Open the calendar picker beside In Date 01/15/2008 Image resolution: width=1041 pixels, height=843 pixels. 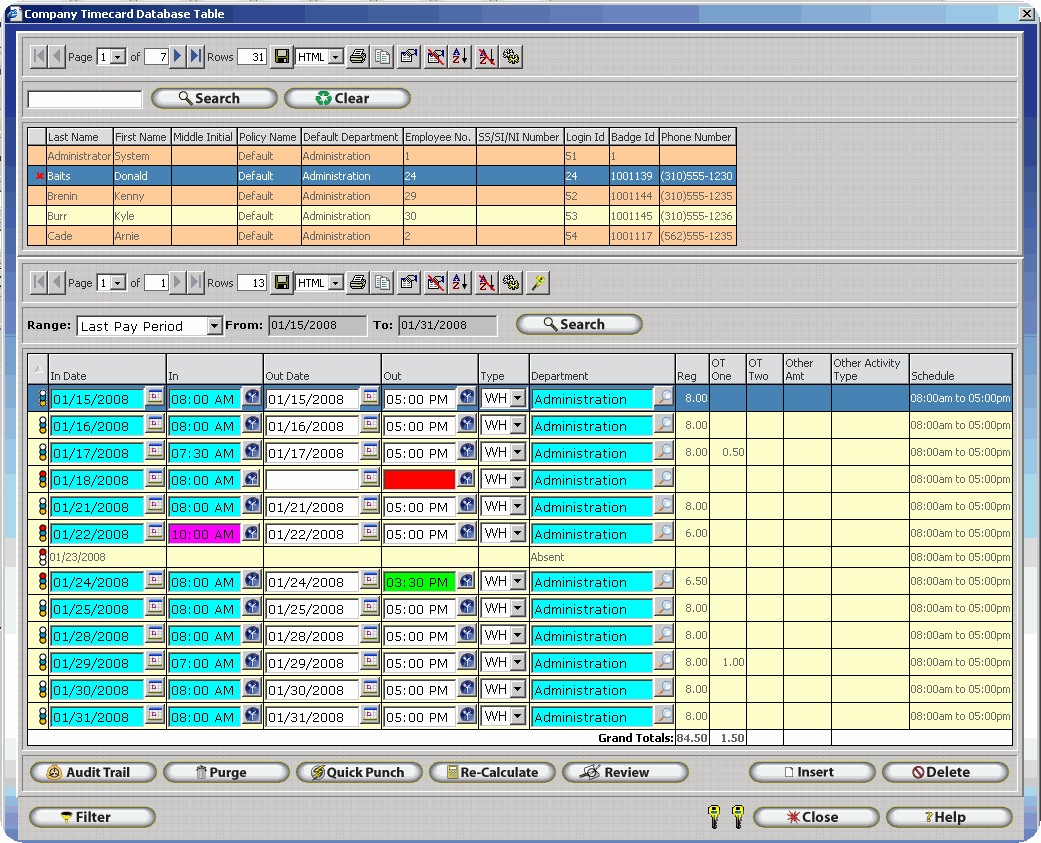tap(155, 398)
